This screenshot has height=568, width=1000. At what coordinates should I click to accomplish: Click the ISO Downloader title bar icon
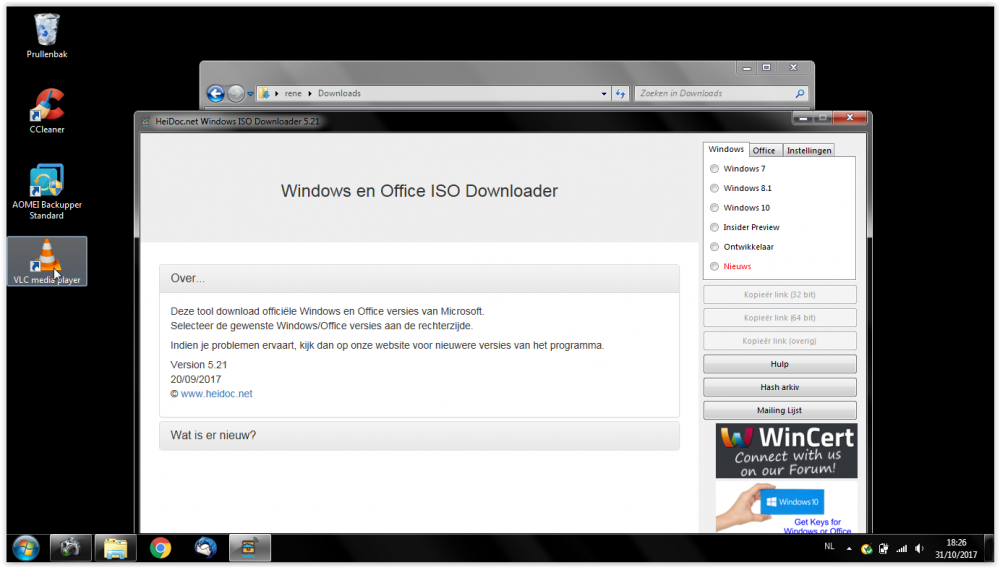(145, 122)
